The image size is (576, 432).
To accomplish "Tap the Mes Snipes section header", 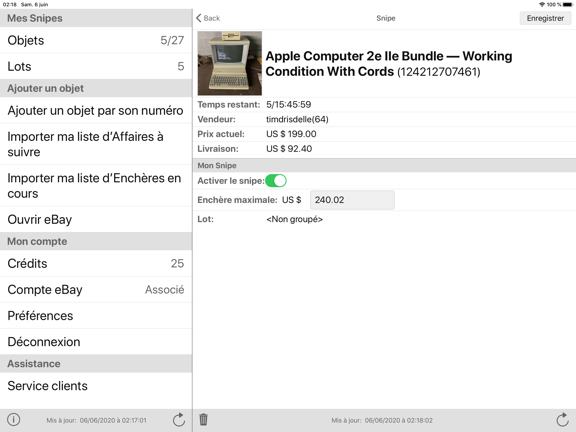I will (x=96, y=18).
